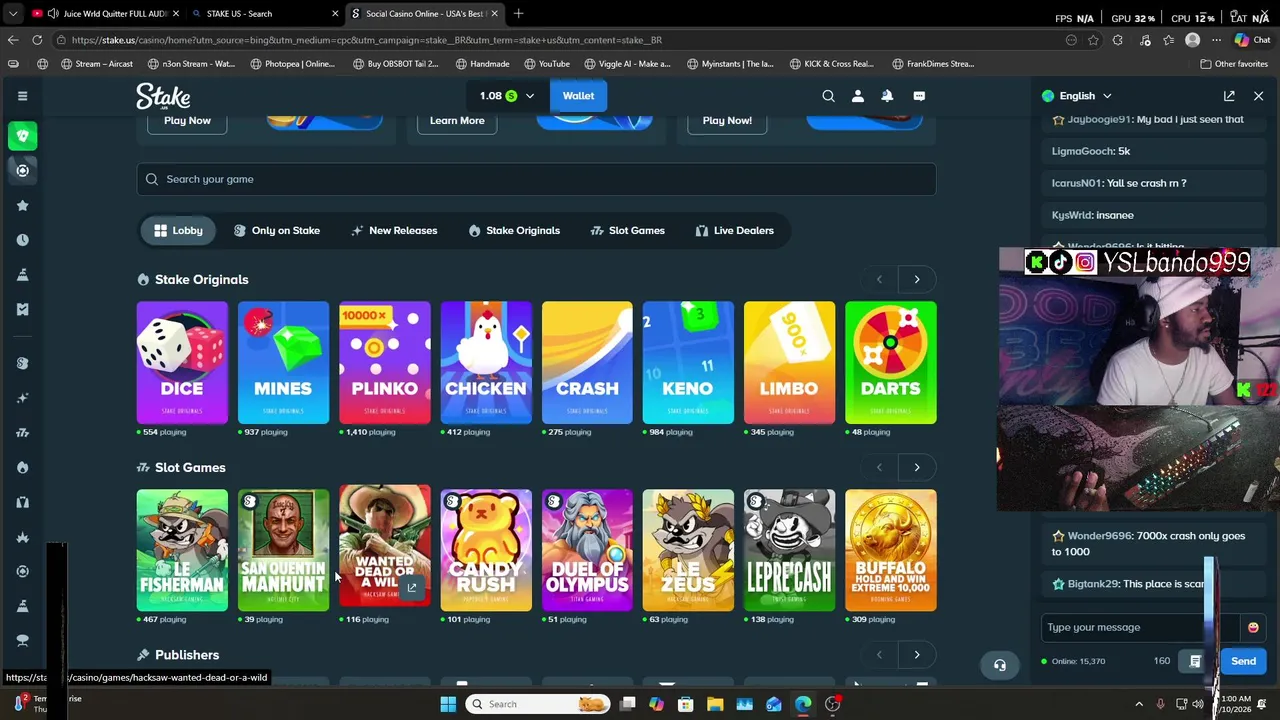Viewport: 1280px width, 720px height.
Task: Open browser extensions puzzle icon
Action: [1118, 40]
